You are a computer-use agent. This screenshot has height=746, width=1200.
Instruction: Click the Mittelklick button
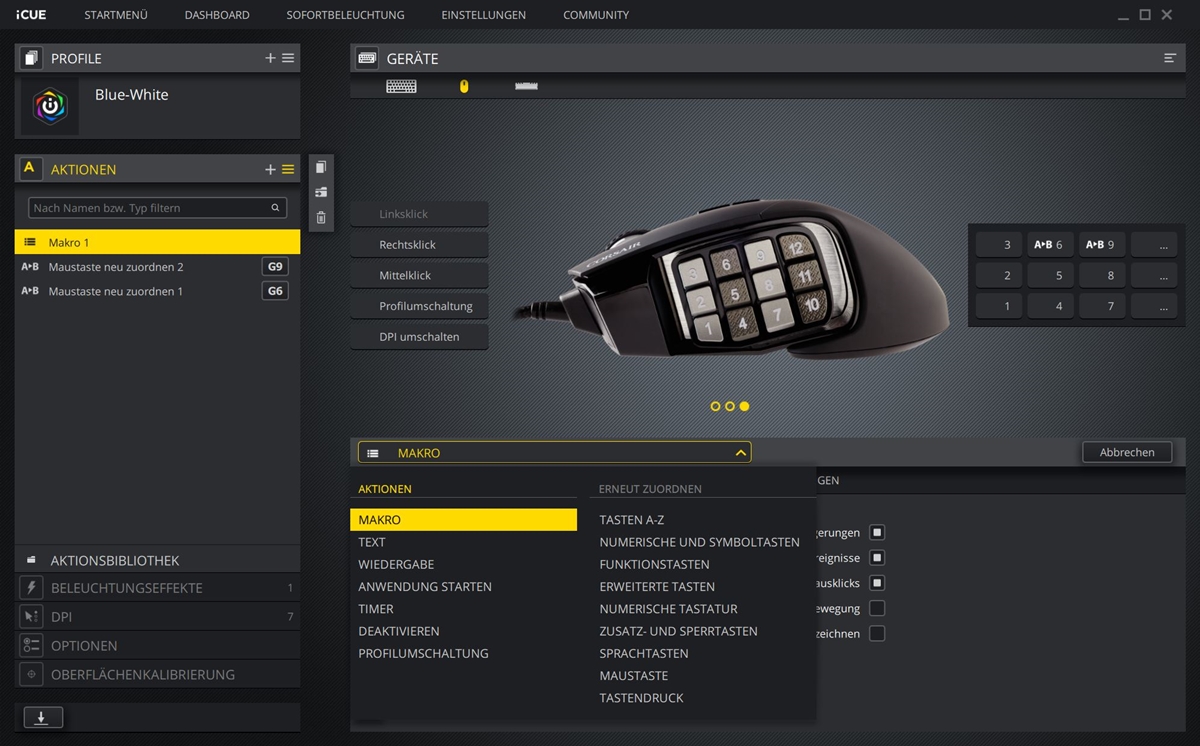419,275
